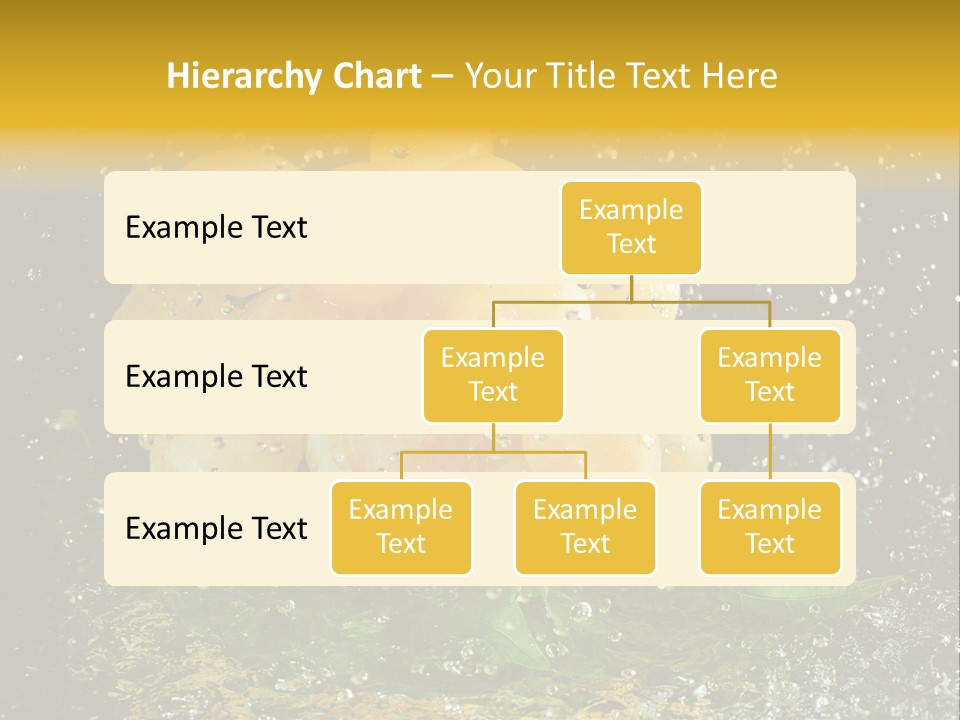Click the bottom row's "Example Text" label
960x720 pixels.
click(216, 529)
